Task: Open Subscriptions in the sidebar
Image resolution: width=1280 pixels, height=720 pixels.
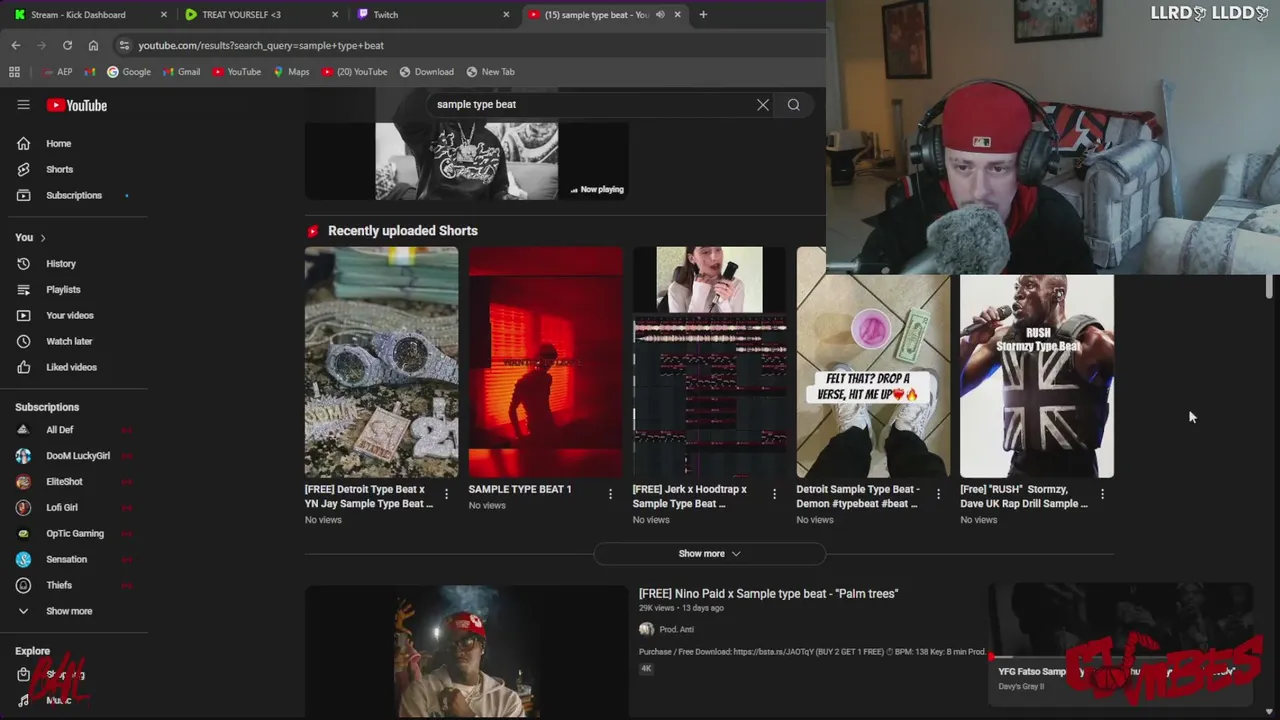Action: (x=74, y=195)
